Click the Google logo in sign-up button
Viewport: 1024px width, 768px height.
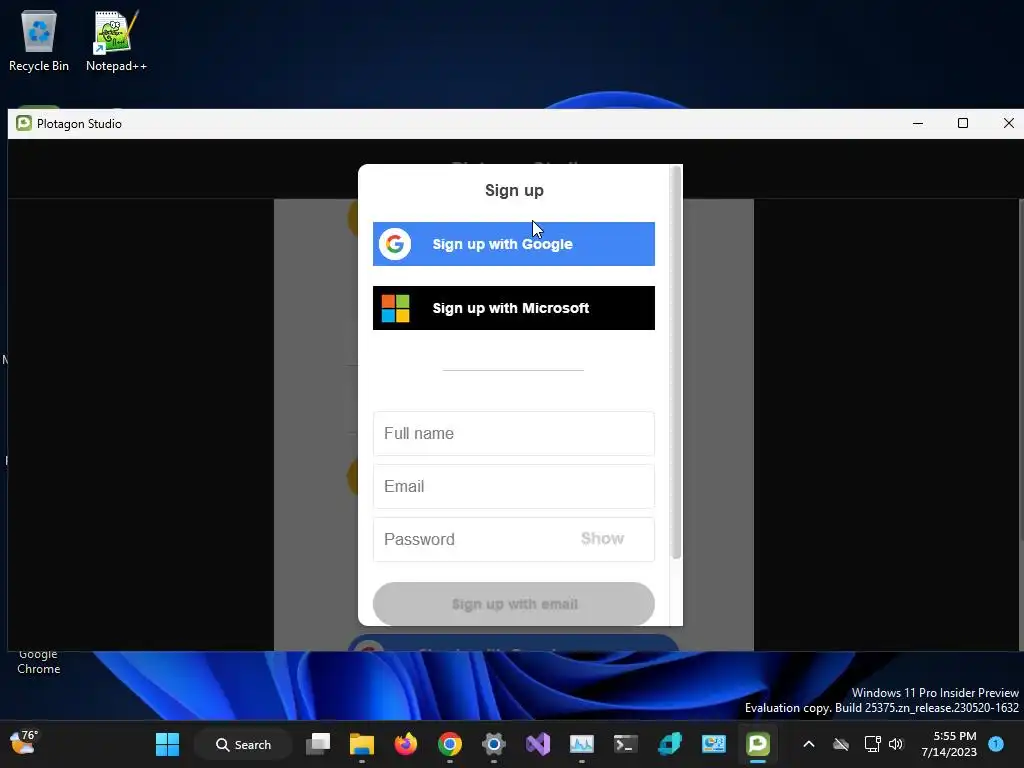click(x=395, y=244)
